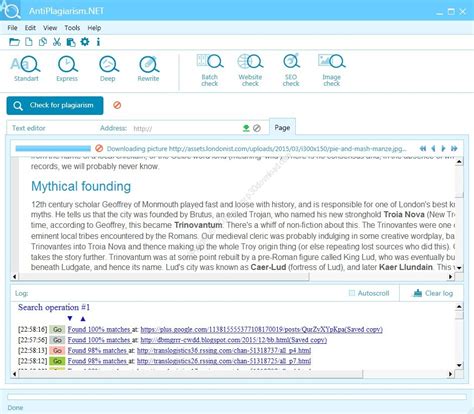Select the Deep check mode
474x414 pixels.
(108, 69)
